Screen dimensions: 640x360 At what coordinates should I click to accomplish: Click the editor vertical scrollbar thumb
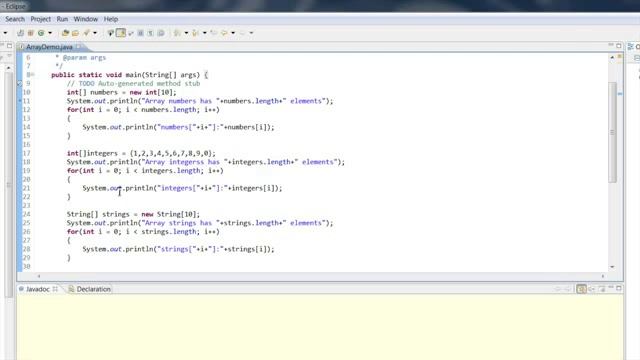(x=612, y=132)
